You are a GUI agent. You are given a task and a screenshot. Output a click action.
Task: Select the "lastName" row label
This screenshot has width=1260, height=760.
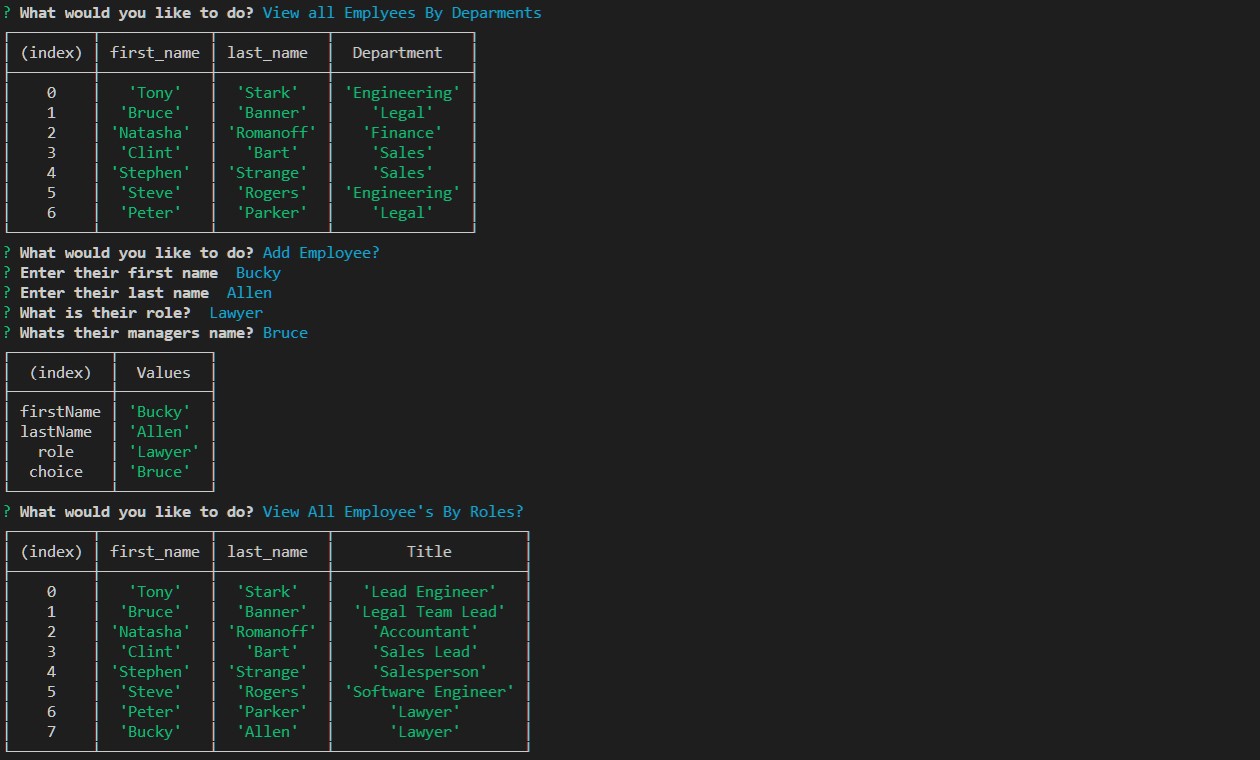56,432
